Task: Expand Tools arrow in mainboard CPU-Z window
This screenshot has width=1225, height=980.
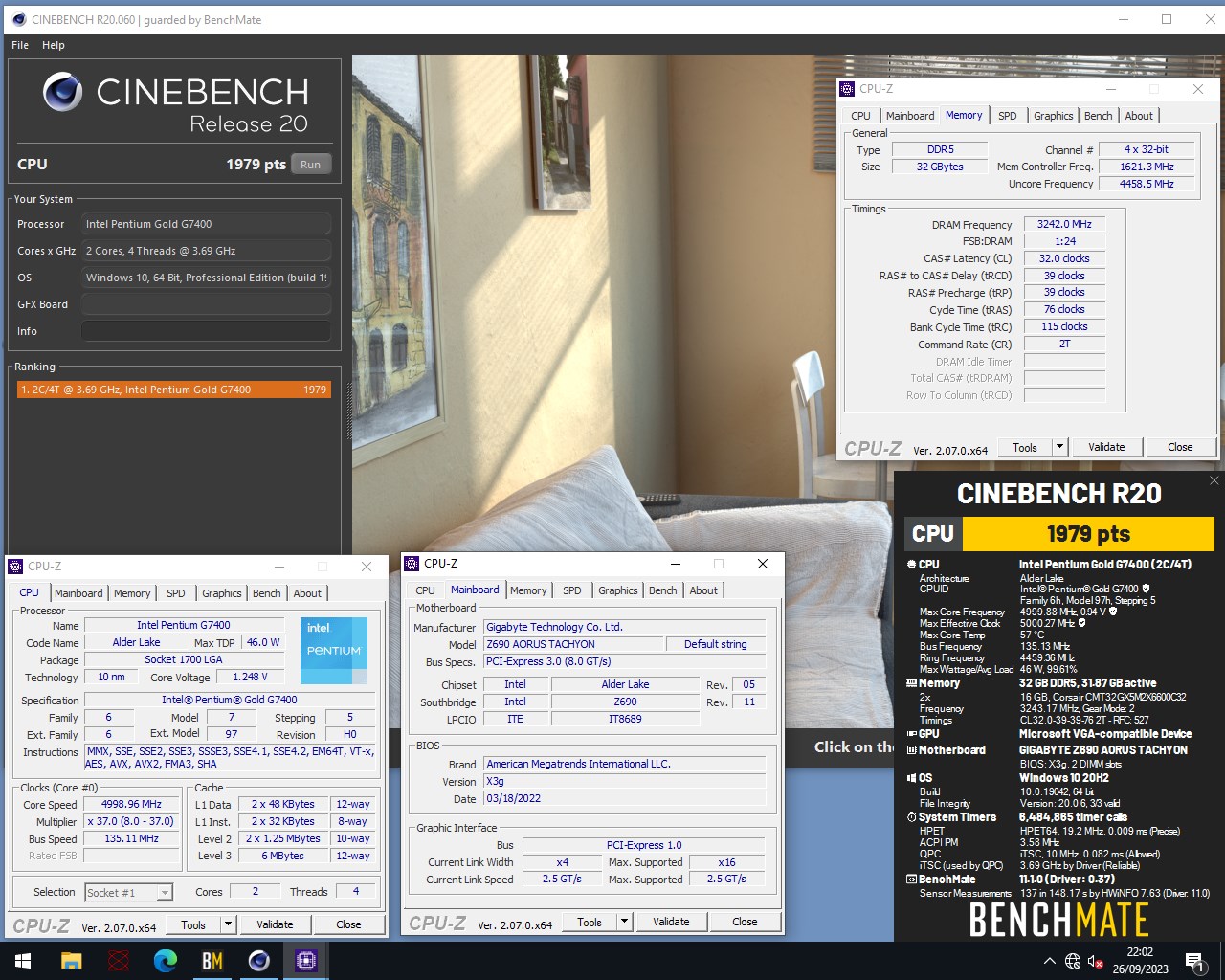Action: pos(624,922)
